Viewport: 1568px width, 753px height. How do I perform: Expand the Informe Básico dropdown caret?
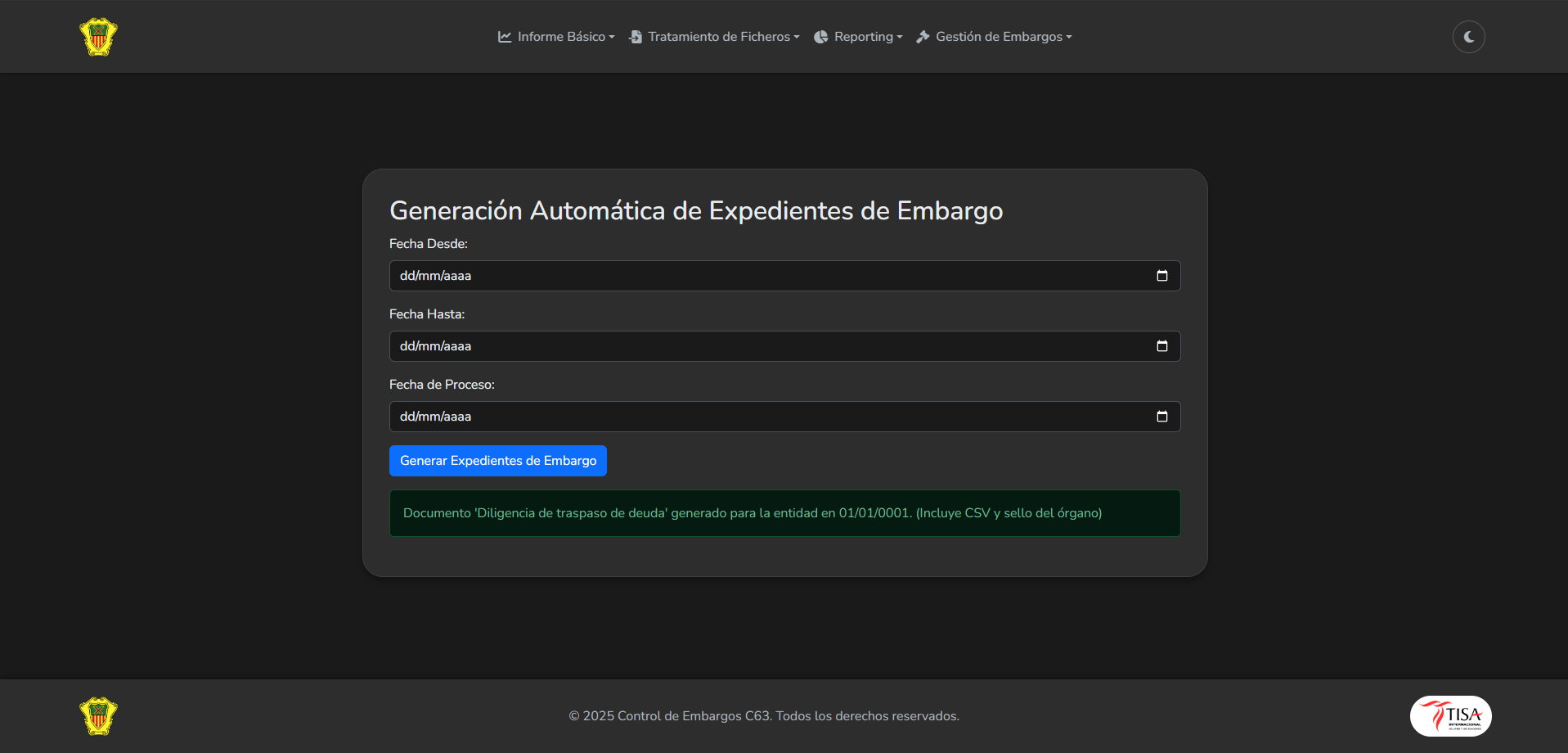612,38
